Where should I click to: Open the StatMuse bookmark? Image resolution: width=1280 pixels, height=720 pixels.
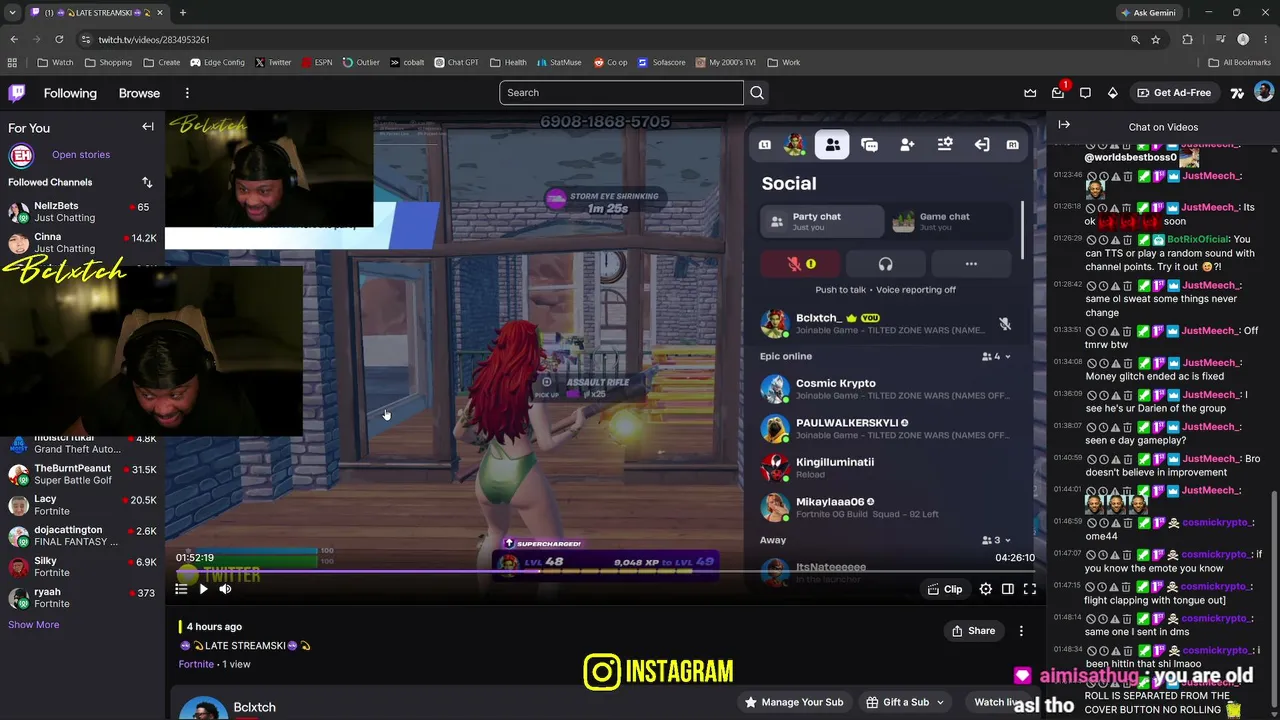(x=558, y=62)
